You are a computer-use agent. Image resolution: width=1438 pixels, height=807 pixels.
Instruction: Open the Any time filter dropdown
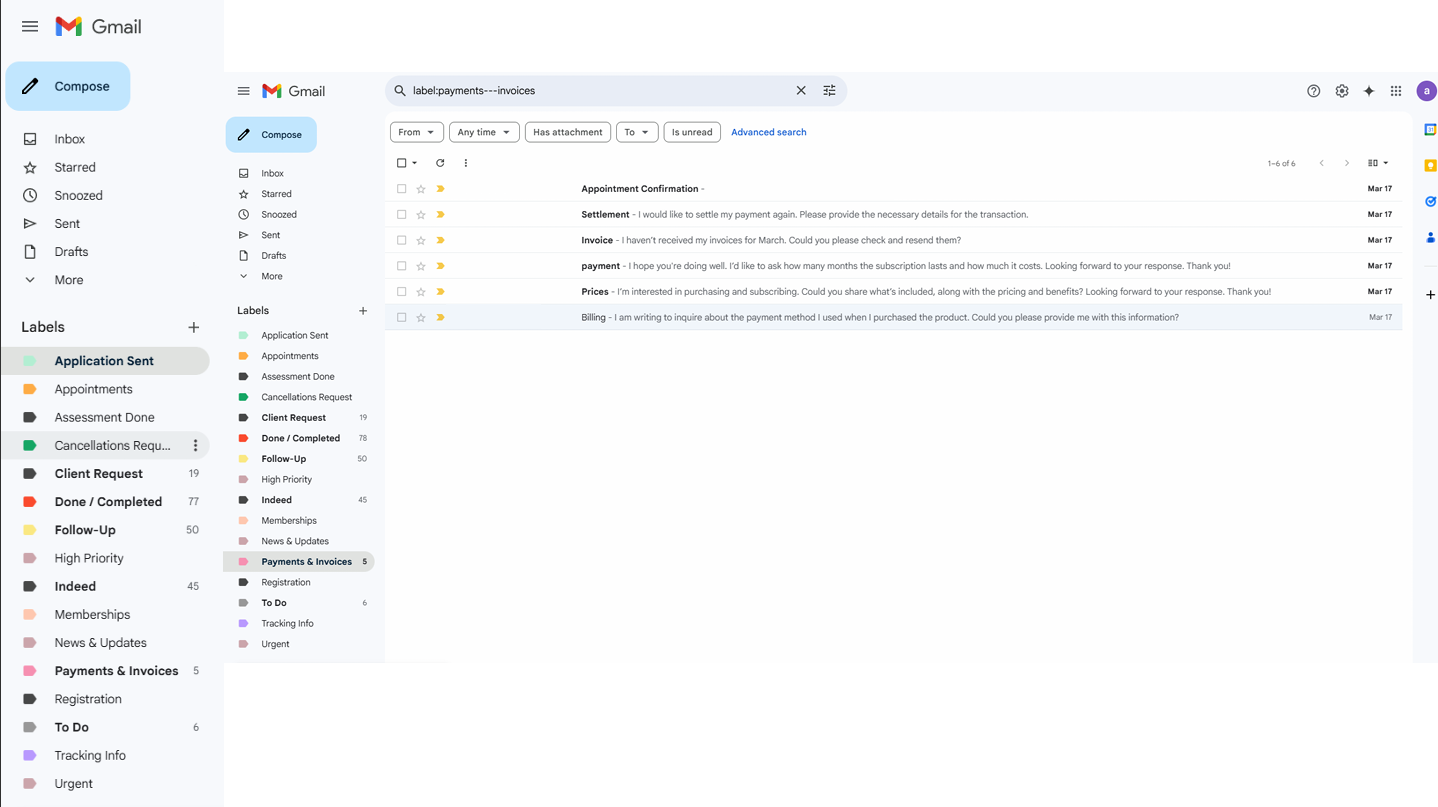[x=484, y=132]
